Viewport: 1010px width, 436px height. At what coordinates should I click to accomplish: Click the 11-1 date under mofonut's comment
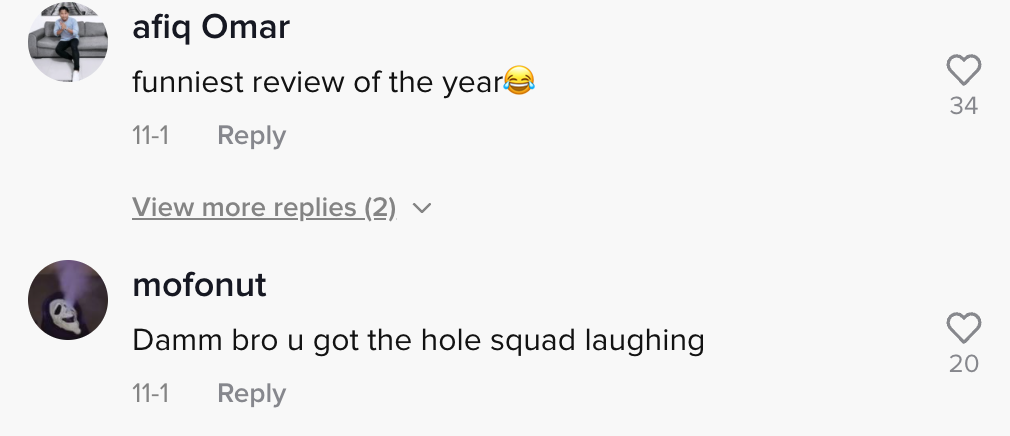click(x=150, y=394)
